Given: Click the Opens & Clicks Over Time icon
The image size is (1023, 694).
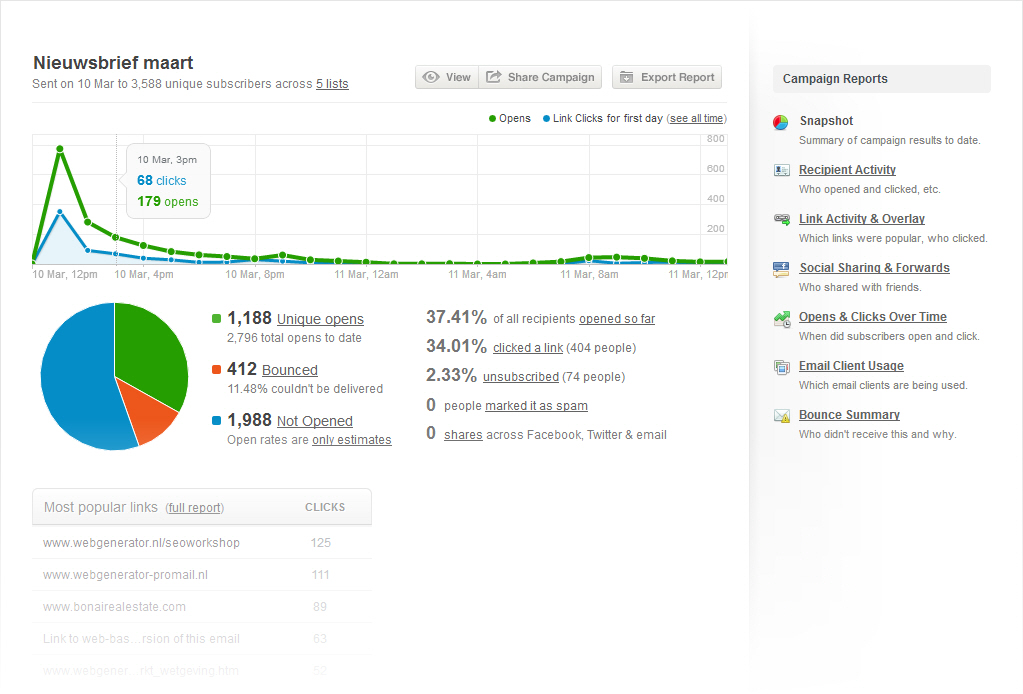Looking at the screenshot, I should point(781,318).
